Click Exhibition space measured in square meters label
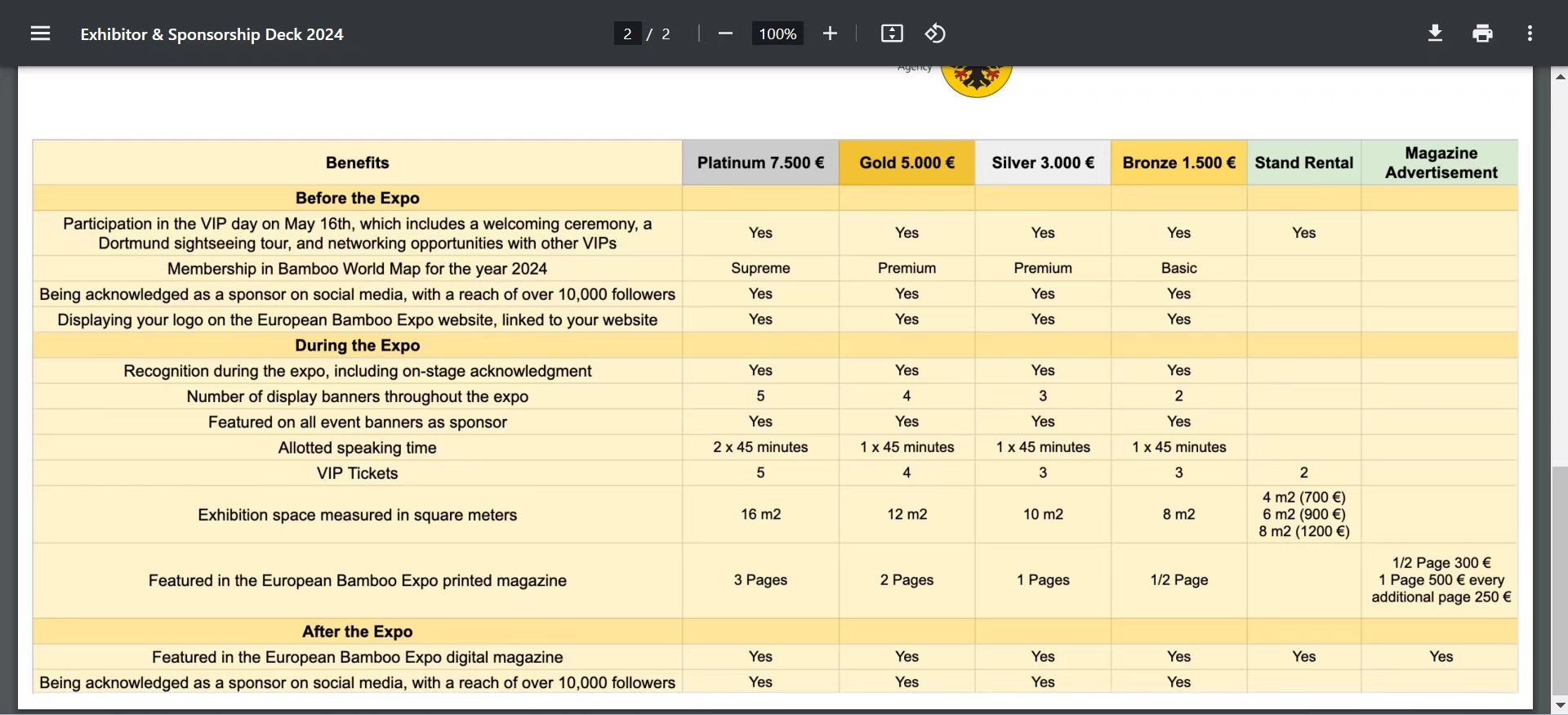The width and height of the screenshot is (1568, 715). tap(357, 515)
